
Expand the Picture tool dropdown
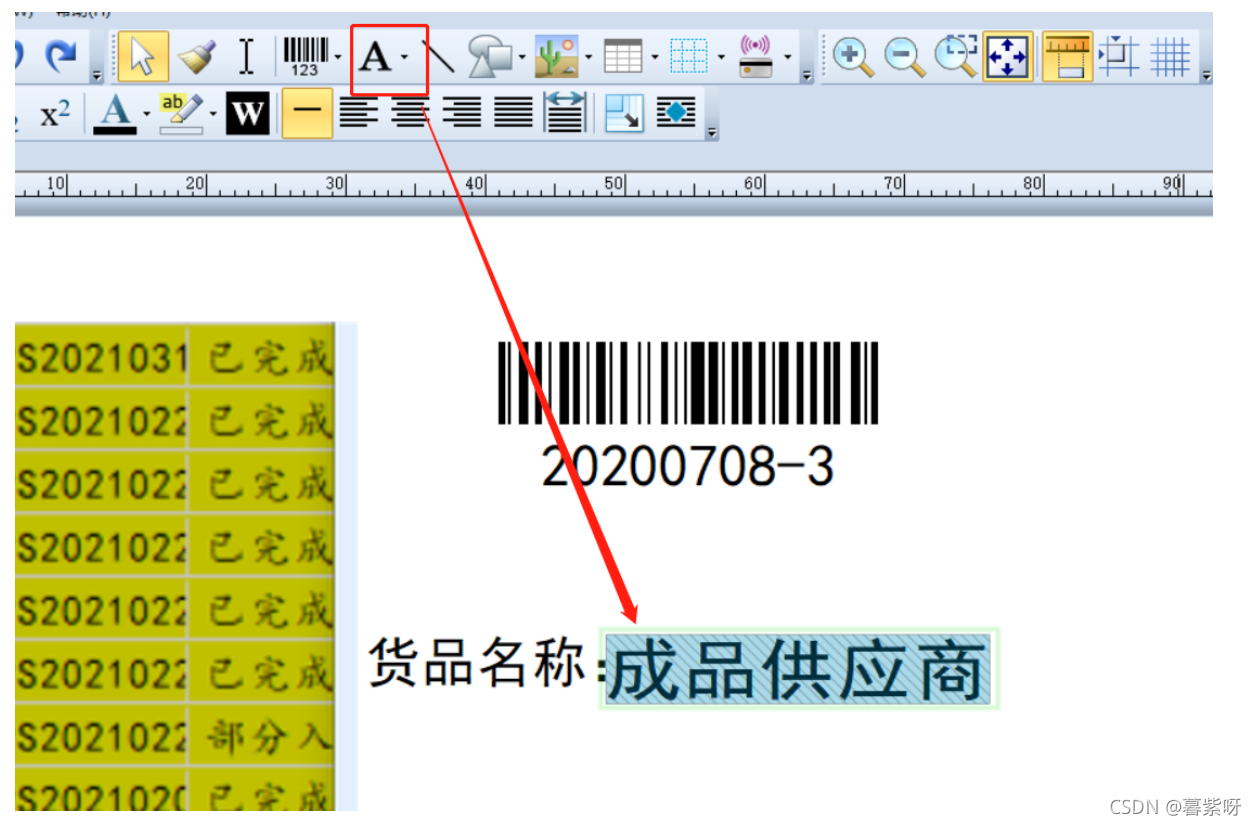[x=588, y=58]
